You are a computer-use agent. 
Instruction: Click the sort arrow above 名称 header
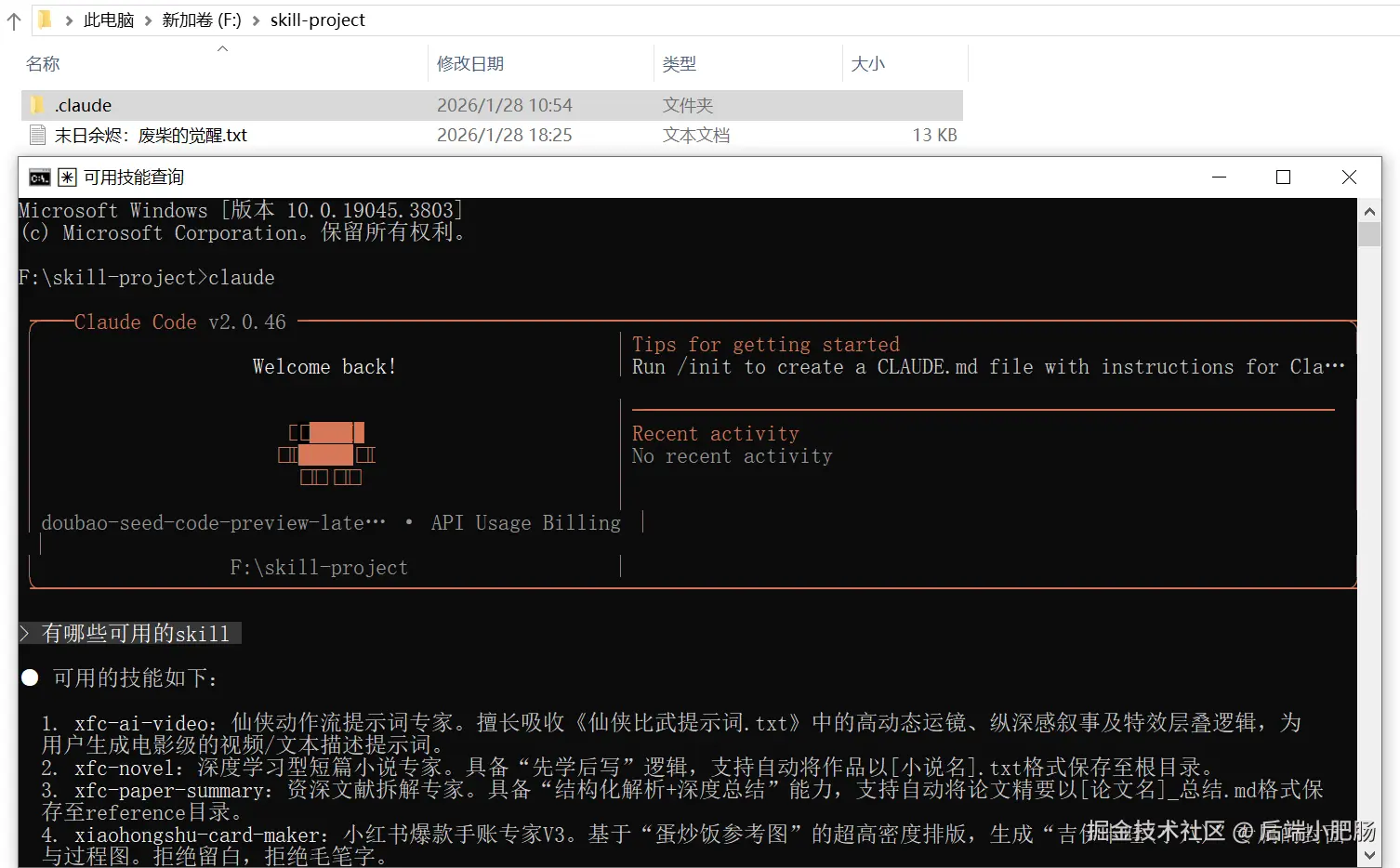tap(223, 48)
